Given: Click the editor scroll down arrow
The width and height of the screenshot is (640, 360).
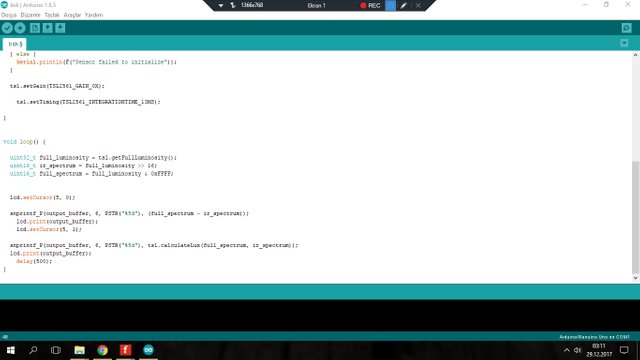Looking at the screenshot, I should tap(636, 278).
